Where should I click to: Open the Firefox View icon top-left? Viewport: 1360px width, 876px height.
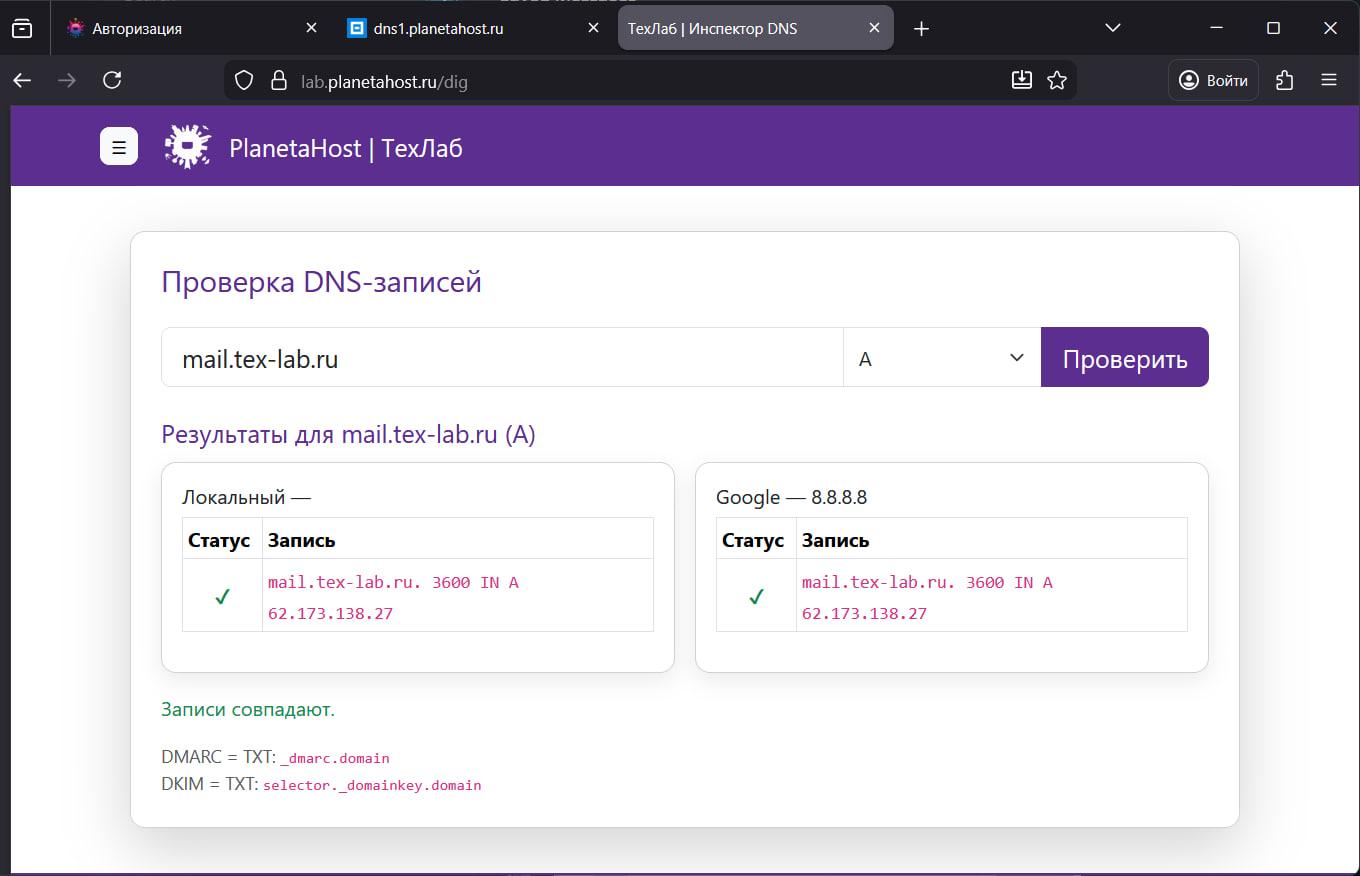(x=22, y=27)
